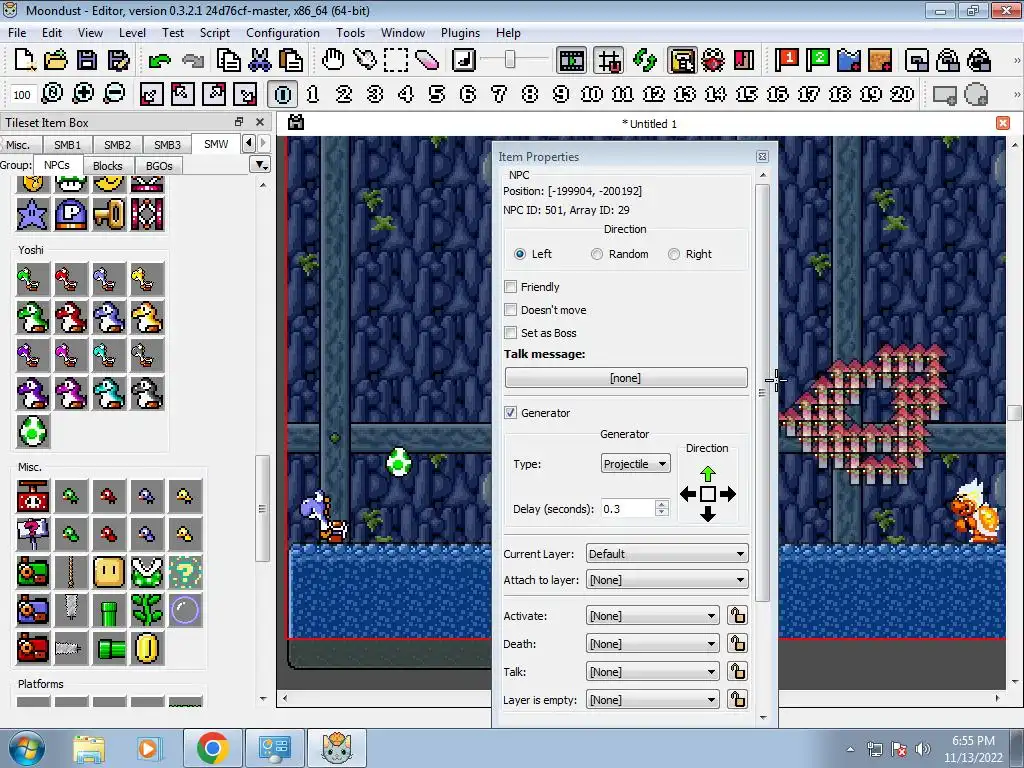Open the tileset group dropdown arrow
This screenshot has height=768, width=1024.
(x=261, y=165)
